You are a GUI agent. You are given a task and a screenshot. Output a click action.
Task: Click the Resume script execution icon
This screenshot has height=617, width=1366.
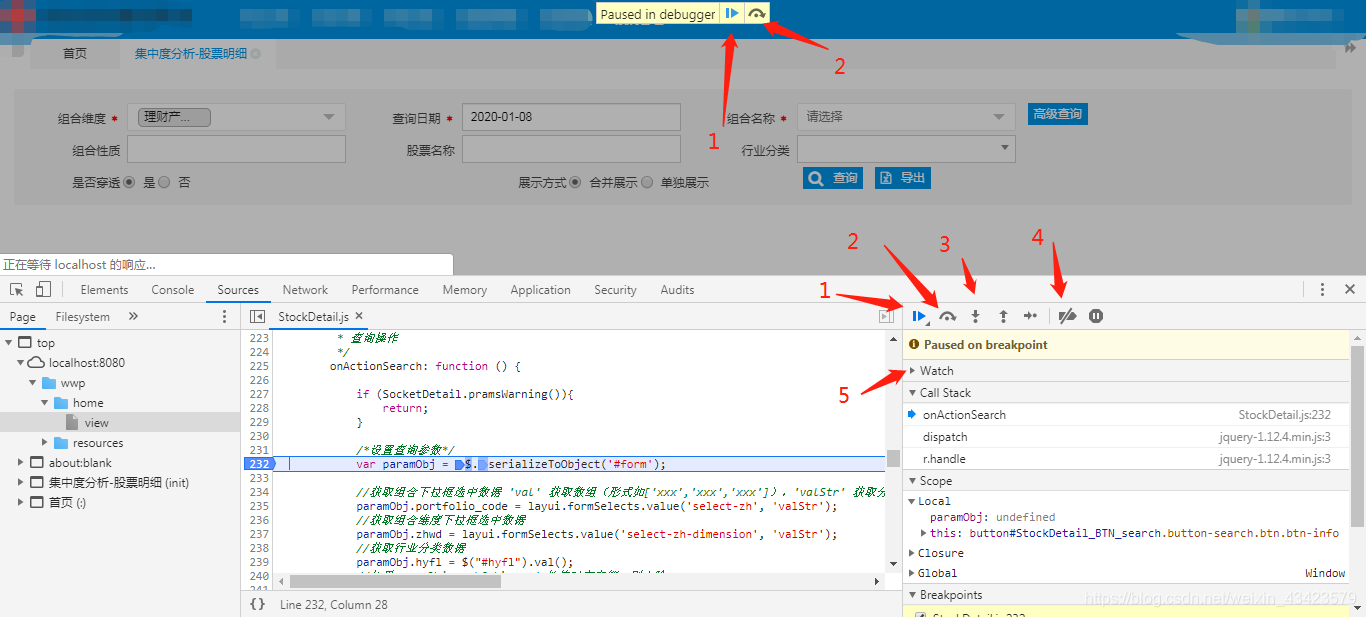click(919, 316)
